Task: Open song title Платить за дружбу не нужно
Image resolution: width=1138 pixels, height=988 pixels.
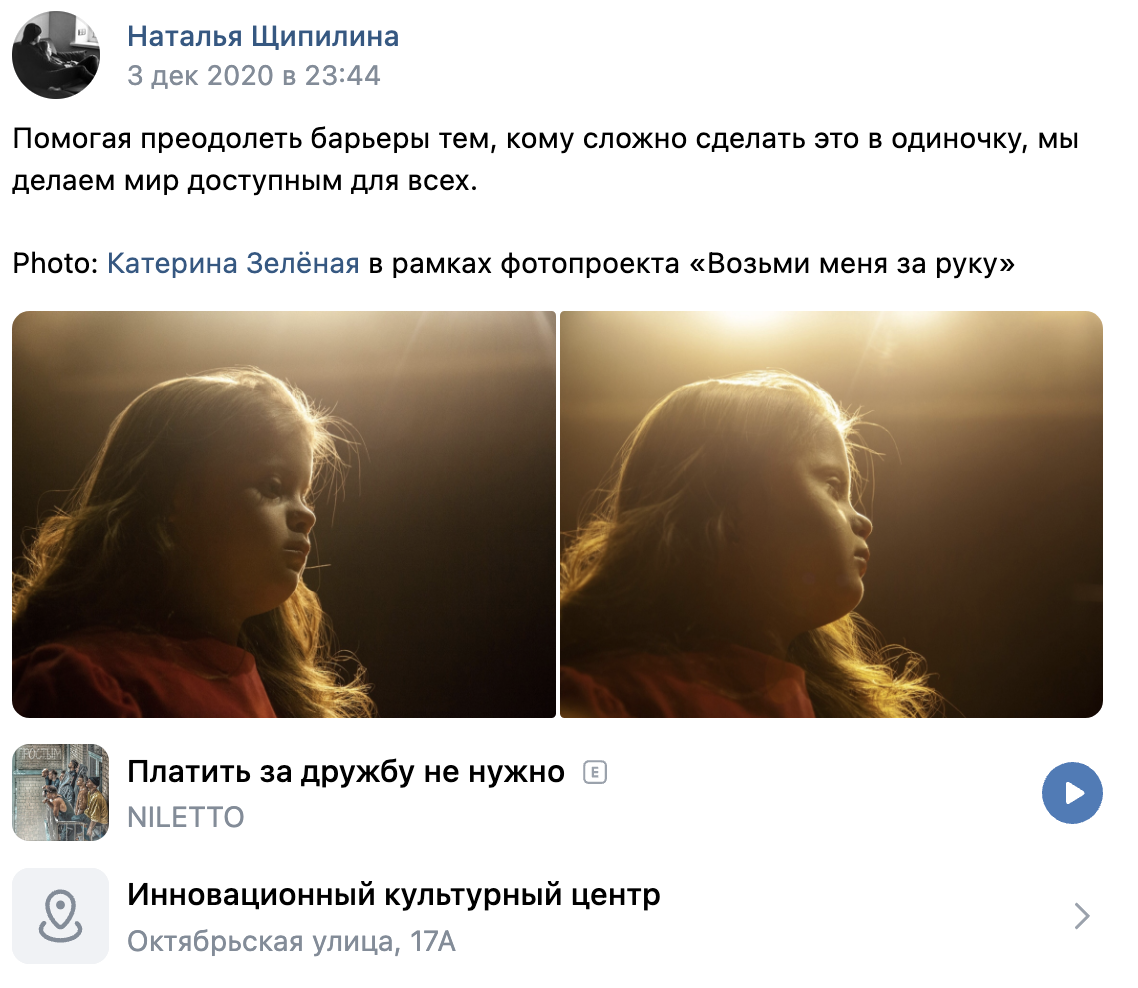Action: pyautogui.click(x=345, y=772)
